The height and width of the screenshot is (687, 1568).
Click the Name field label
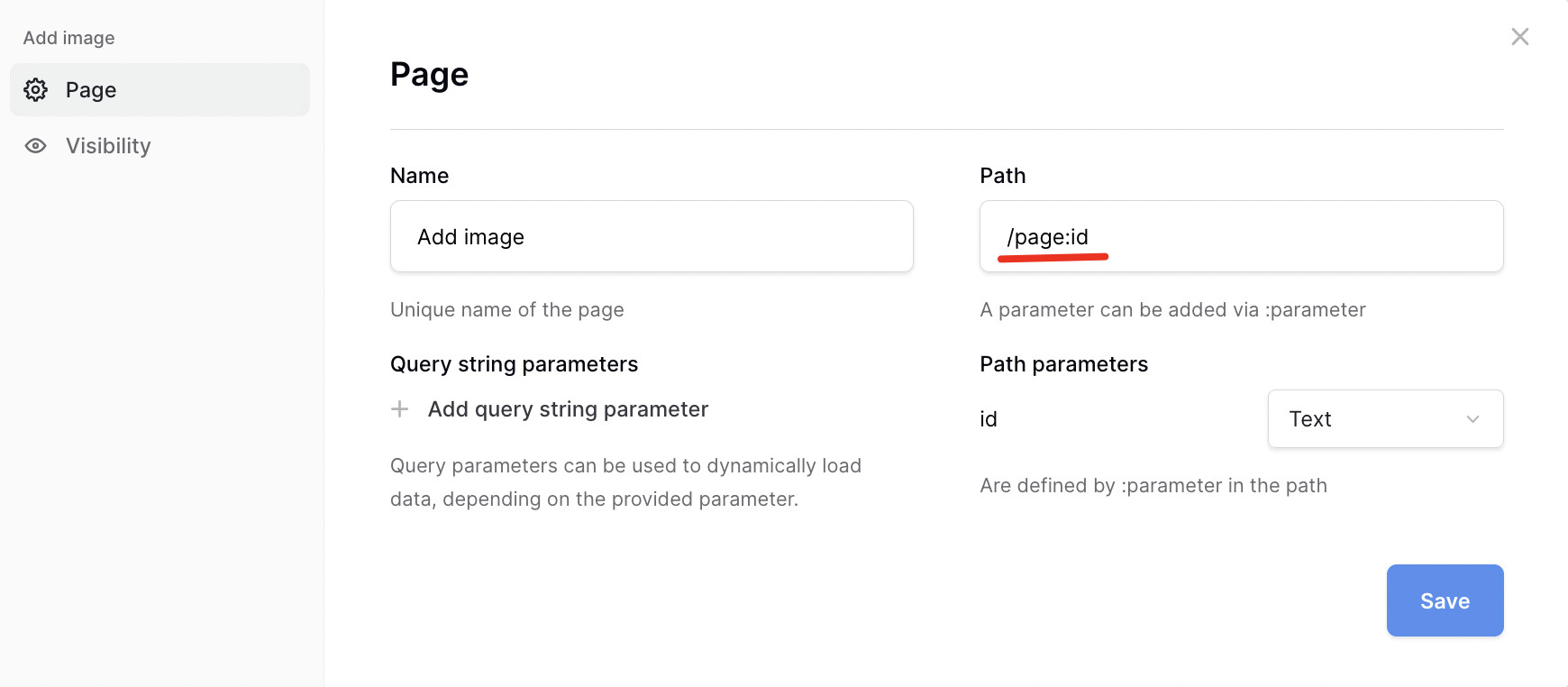point(419,176)
